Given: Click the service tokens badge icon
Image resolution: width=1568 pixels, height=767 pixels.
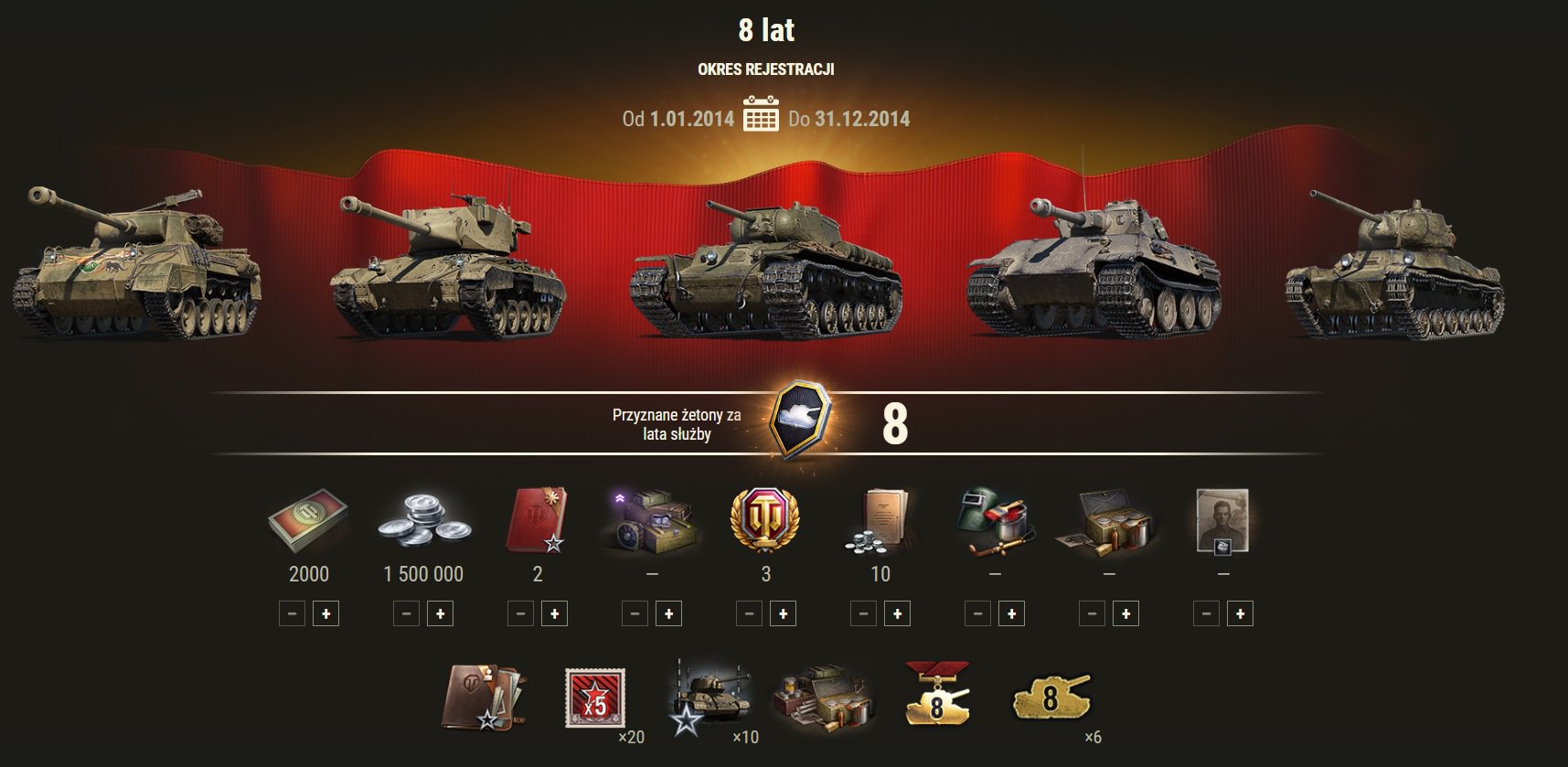Looking at the screenshot, I should point(800,420).
